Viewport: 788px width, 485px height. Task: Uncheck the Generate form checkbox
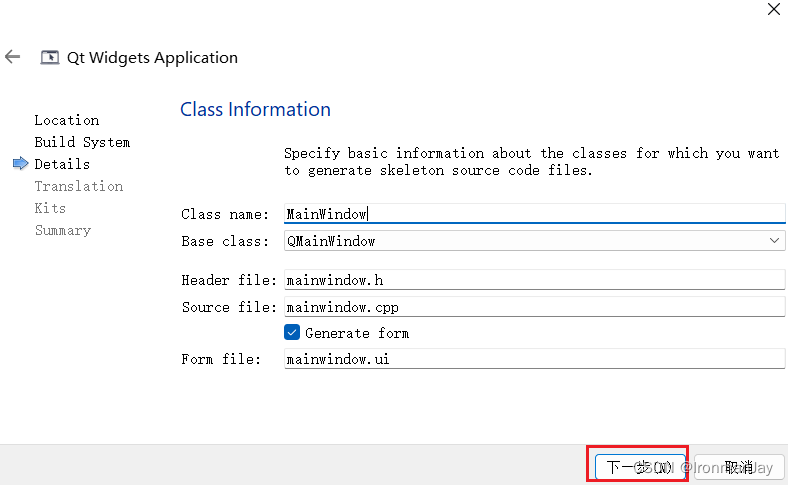pyautogui.click(x=292, y=332)
